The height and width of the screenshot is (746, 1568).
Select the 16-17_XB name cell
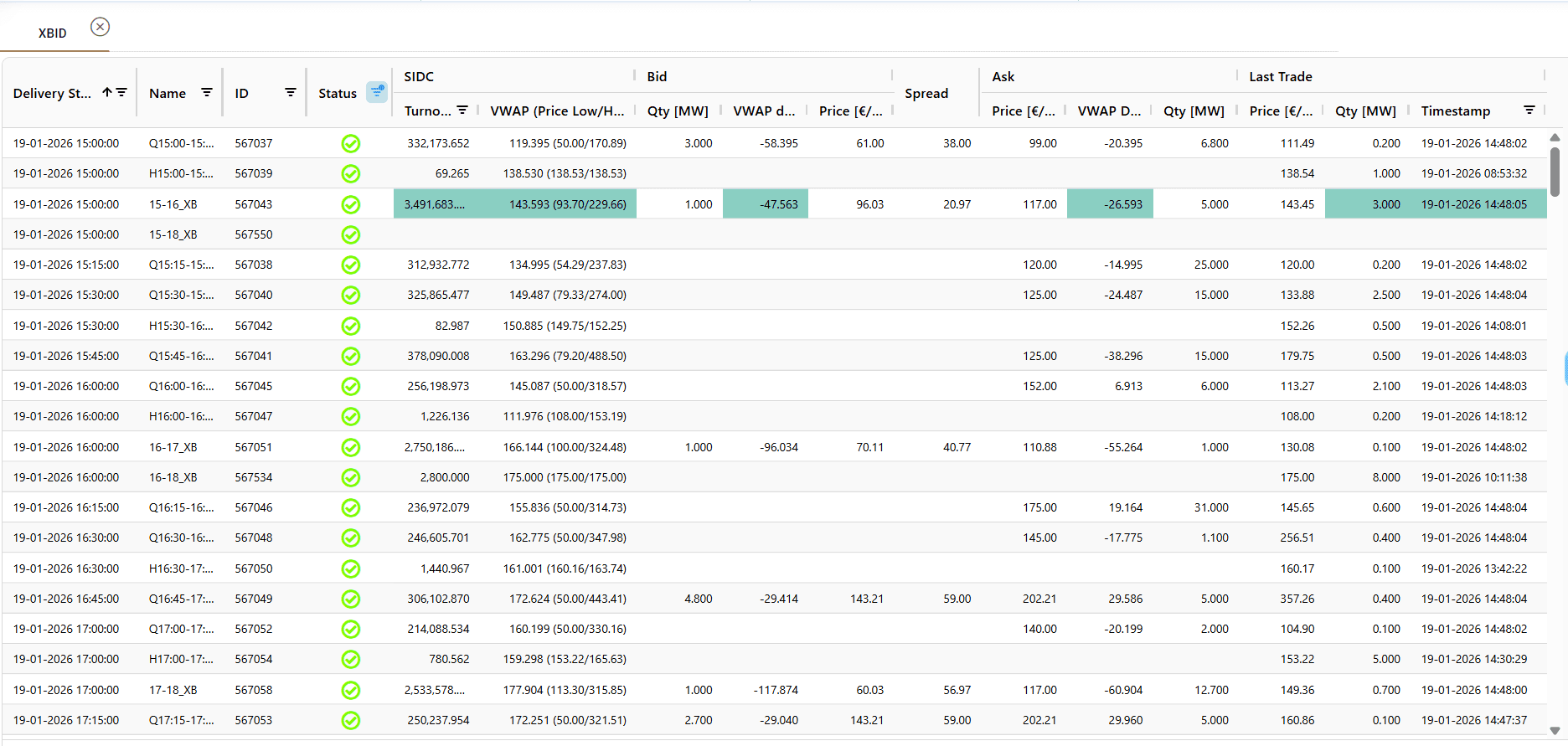point(173,447)
